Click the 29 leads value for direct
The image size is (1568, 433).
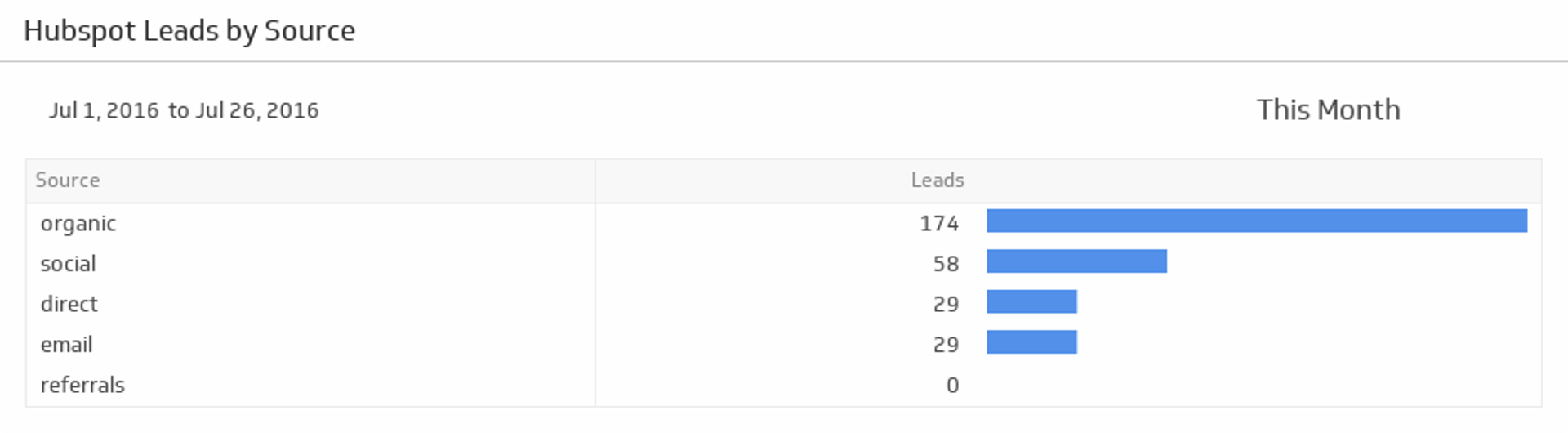946,304
